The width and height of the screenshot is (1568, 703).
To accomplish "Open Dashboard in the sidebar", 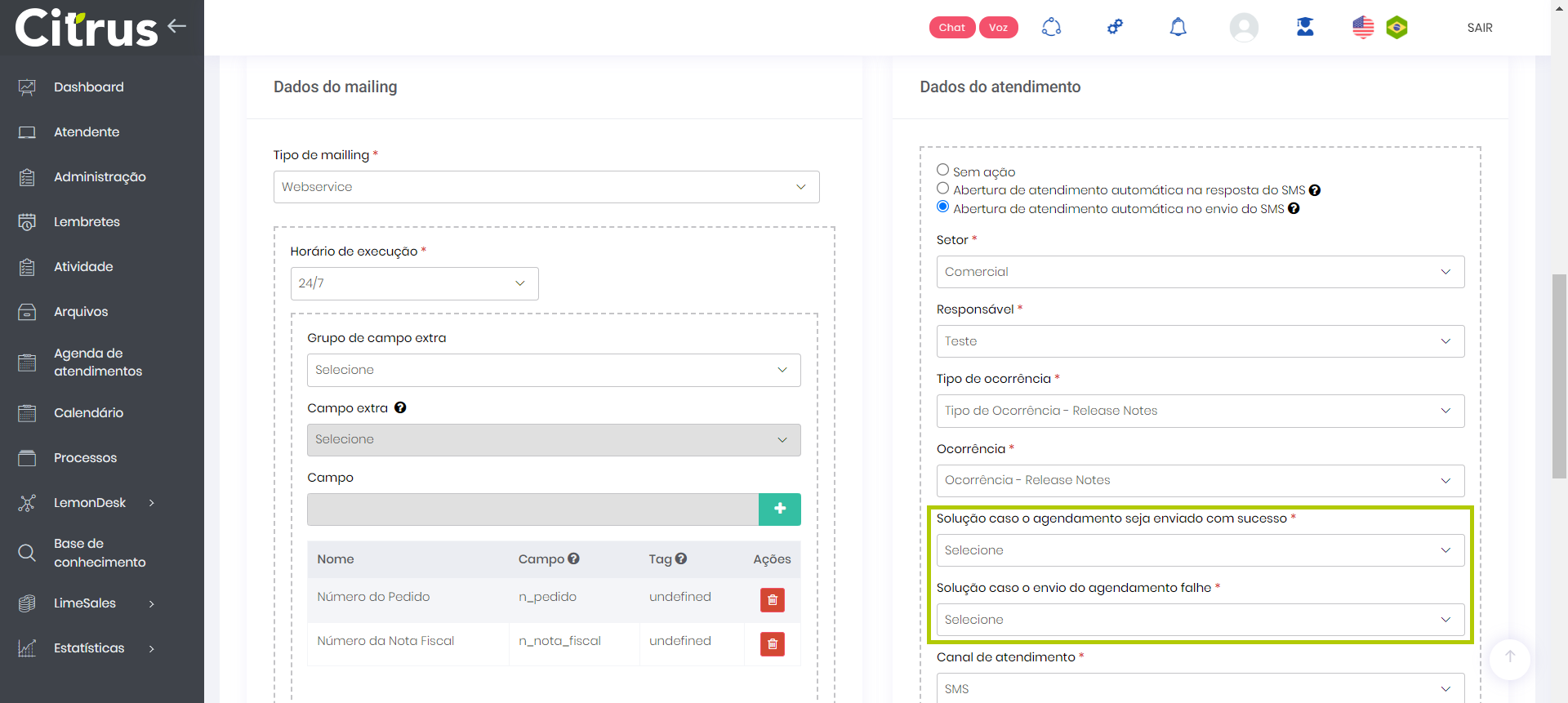I will coord(88,87).
